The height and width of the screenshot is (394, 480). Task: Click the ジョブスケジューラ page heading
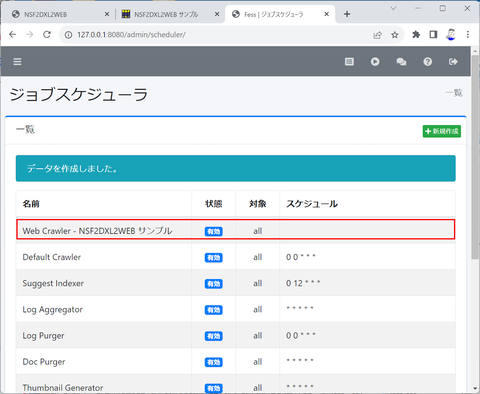pos(78,94)
